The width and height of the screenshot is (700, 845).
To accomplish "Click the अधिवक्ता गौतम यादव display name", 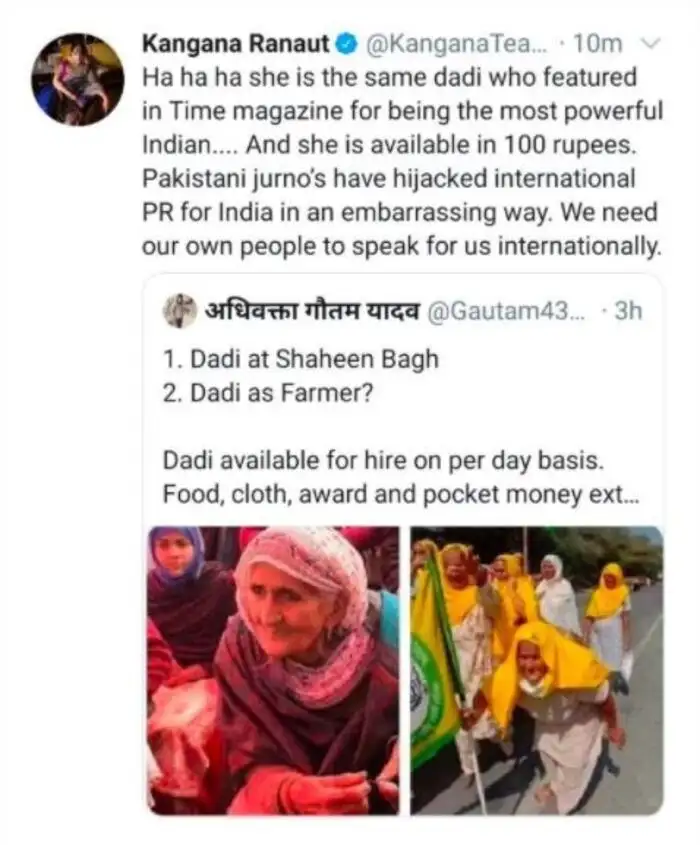I will (x=312, y=311).
